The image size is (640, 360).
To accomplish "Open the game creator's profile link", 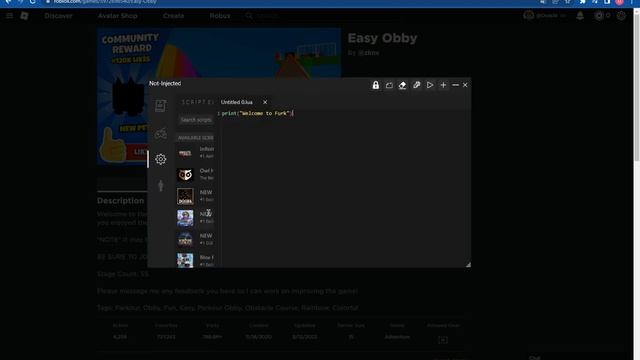I will [x=369, y=53].
